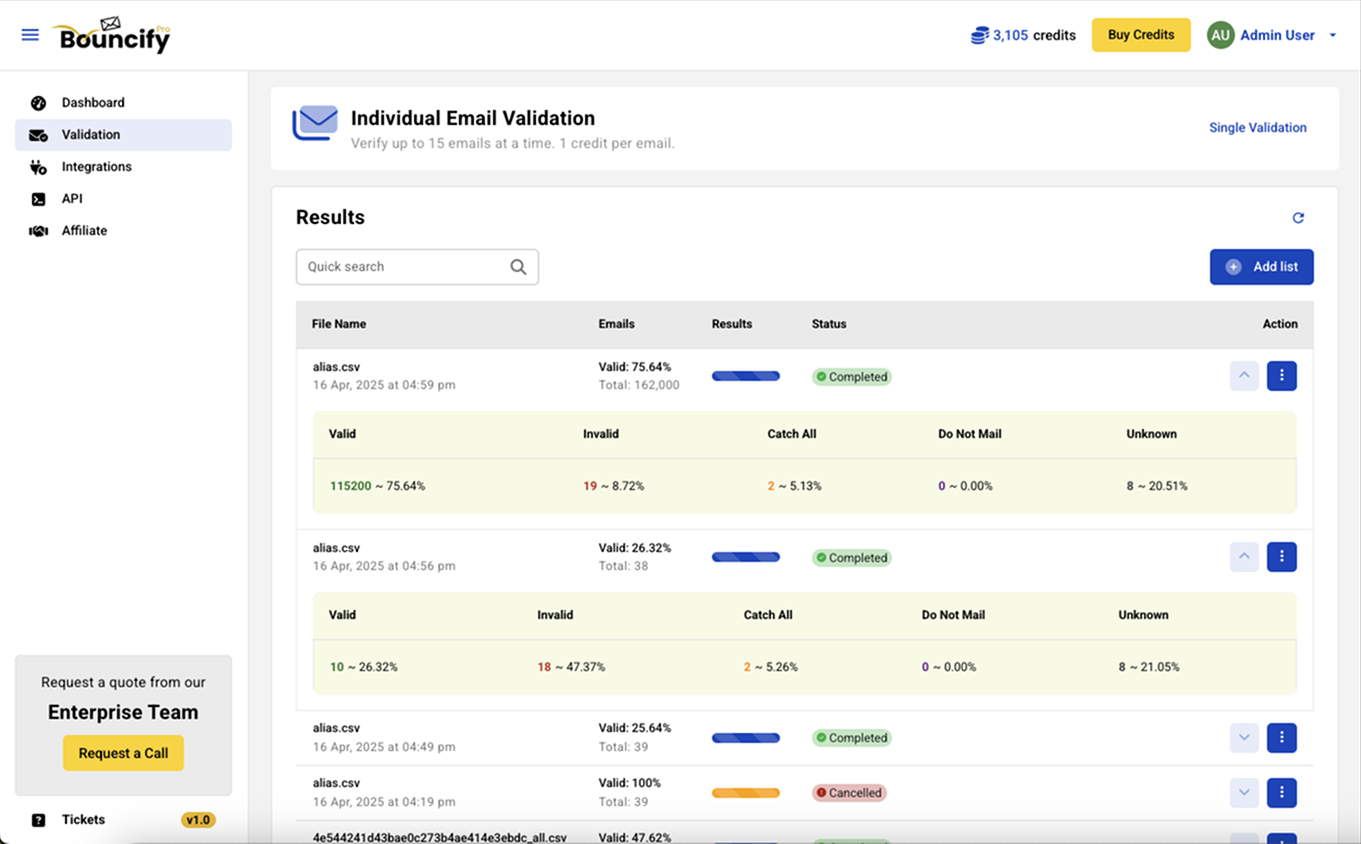Click the AU user avatar
This screenshot has height=844, width=1361.
1220,35
